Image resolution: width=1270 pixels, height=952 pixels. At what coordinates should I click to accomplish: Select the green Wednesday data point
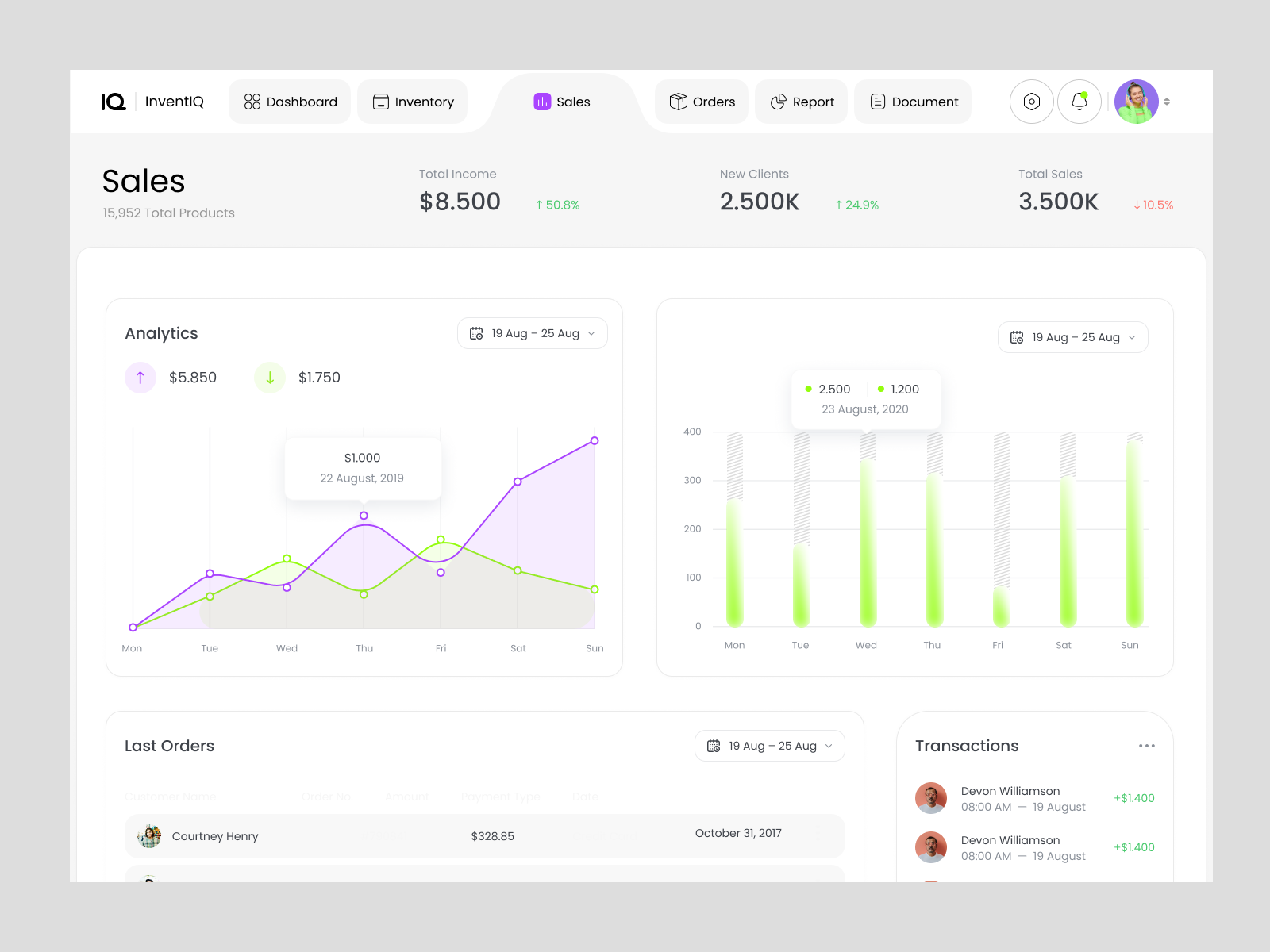tap(287, 559)
